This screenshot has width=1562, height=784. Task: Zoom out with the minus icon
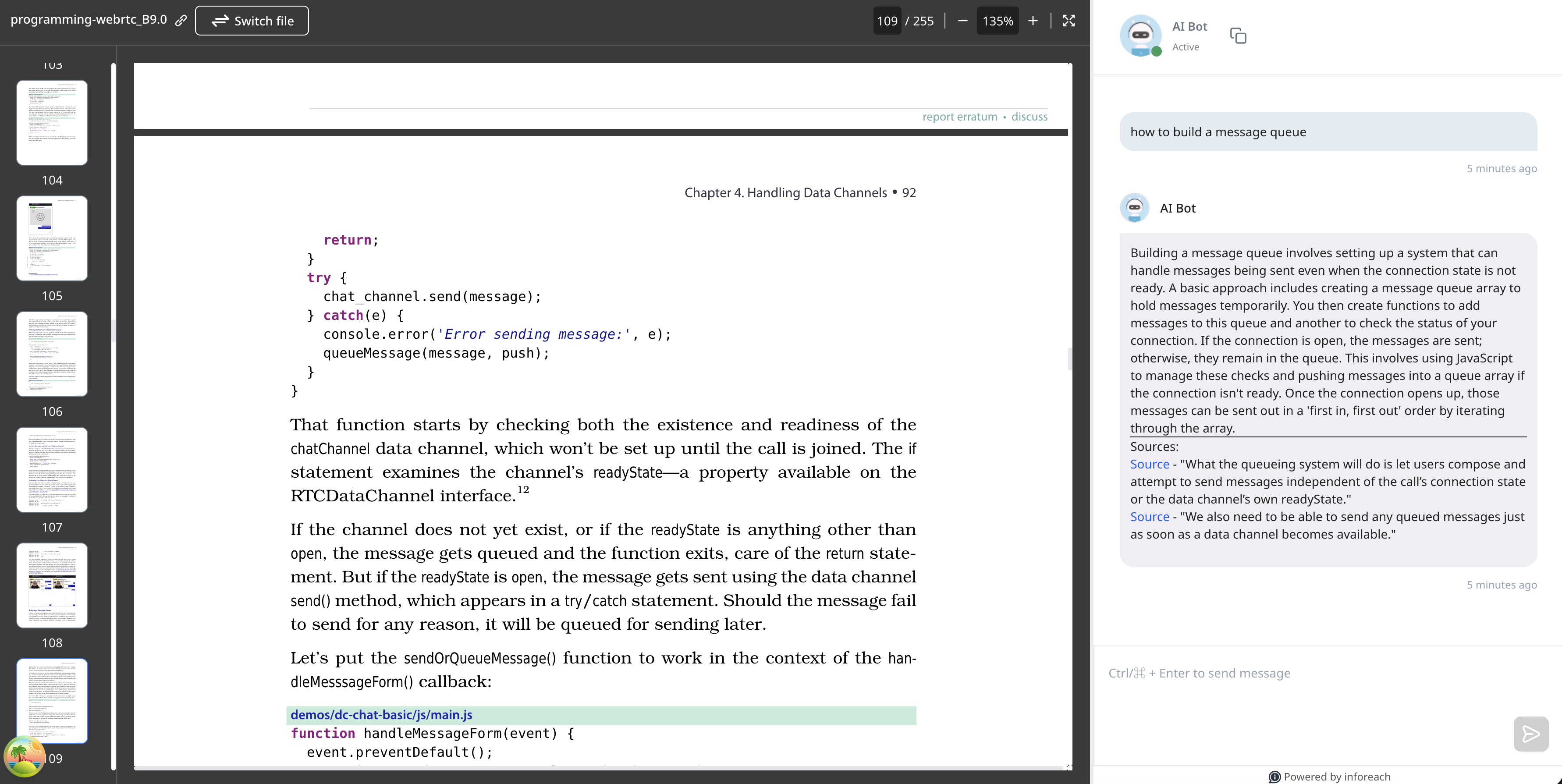[x=962, y=21]
